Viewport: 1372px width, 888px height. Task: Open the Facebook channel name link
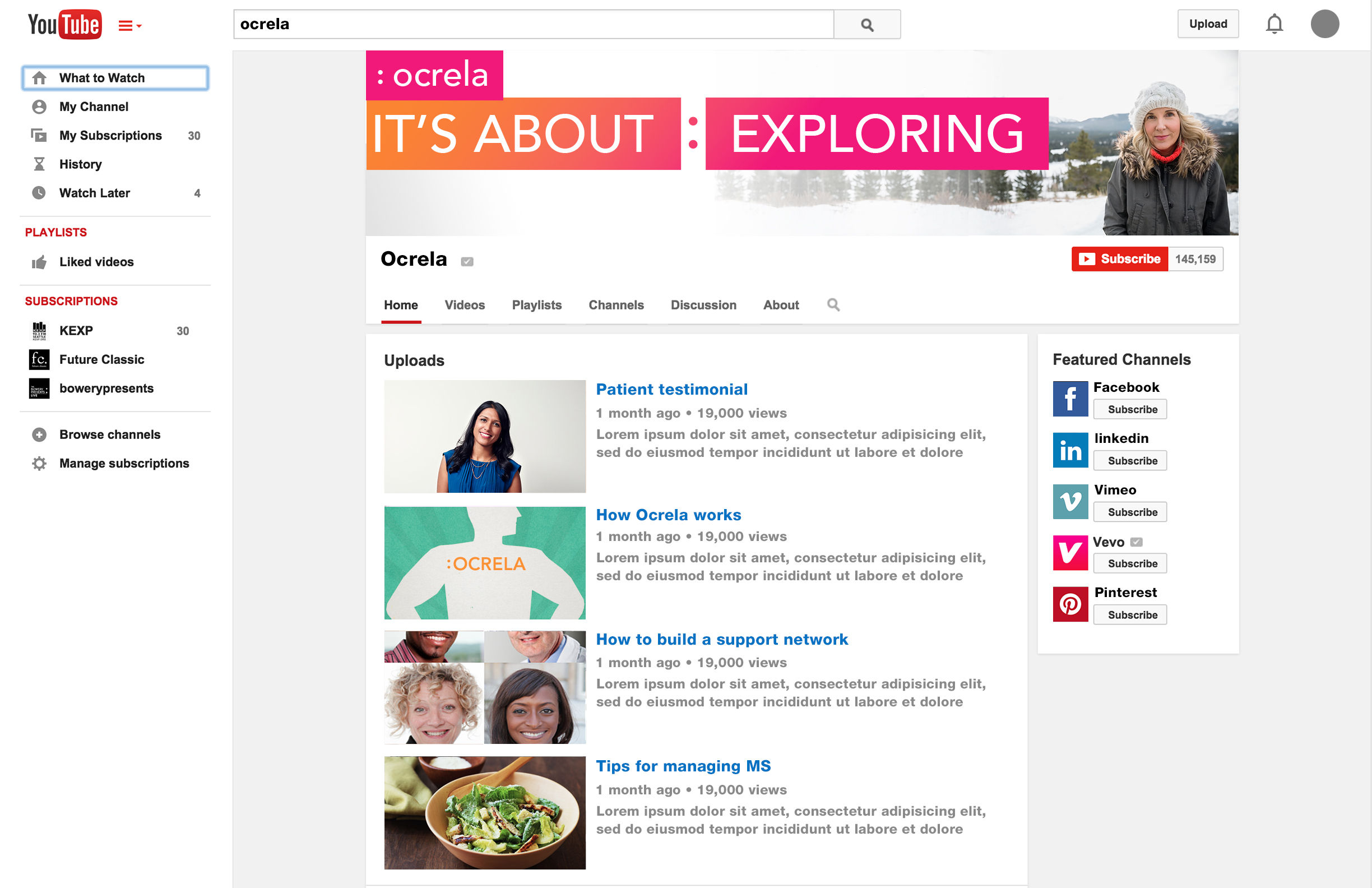pos(1127,387)
